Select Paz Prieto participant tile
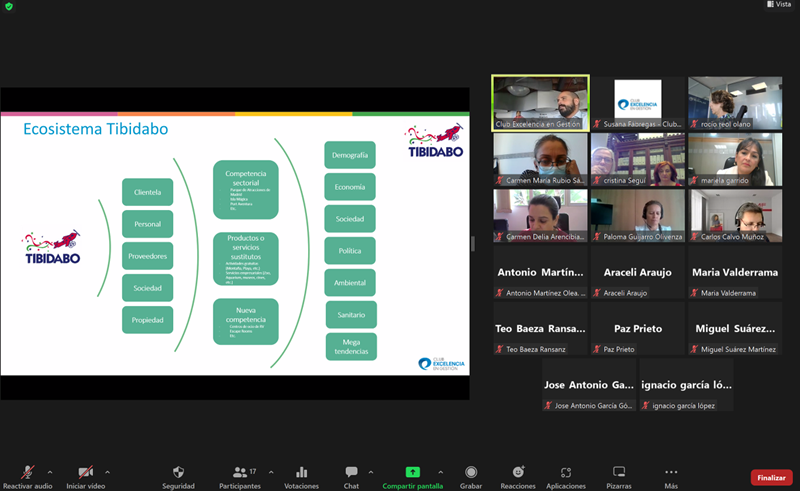The width and height of the screenshot is (800, 491). click(x=638, y=328)
